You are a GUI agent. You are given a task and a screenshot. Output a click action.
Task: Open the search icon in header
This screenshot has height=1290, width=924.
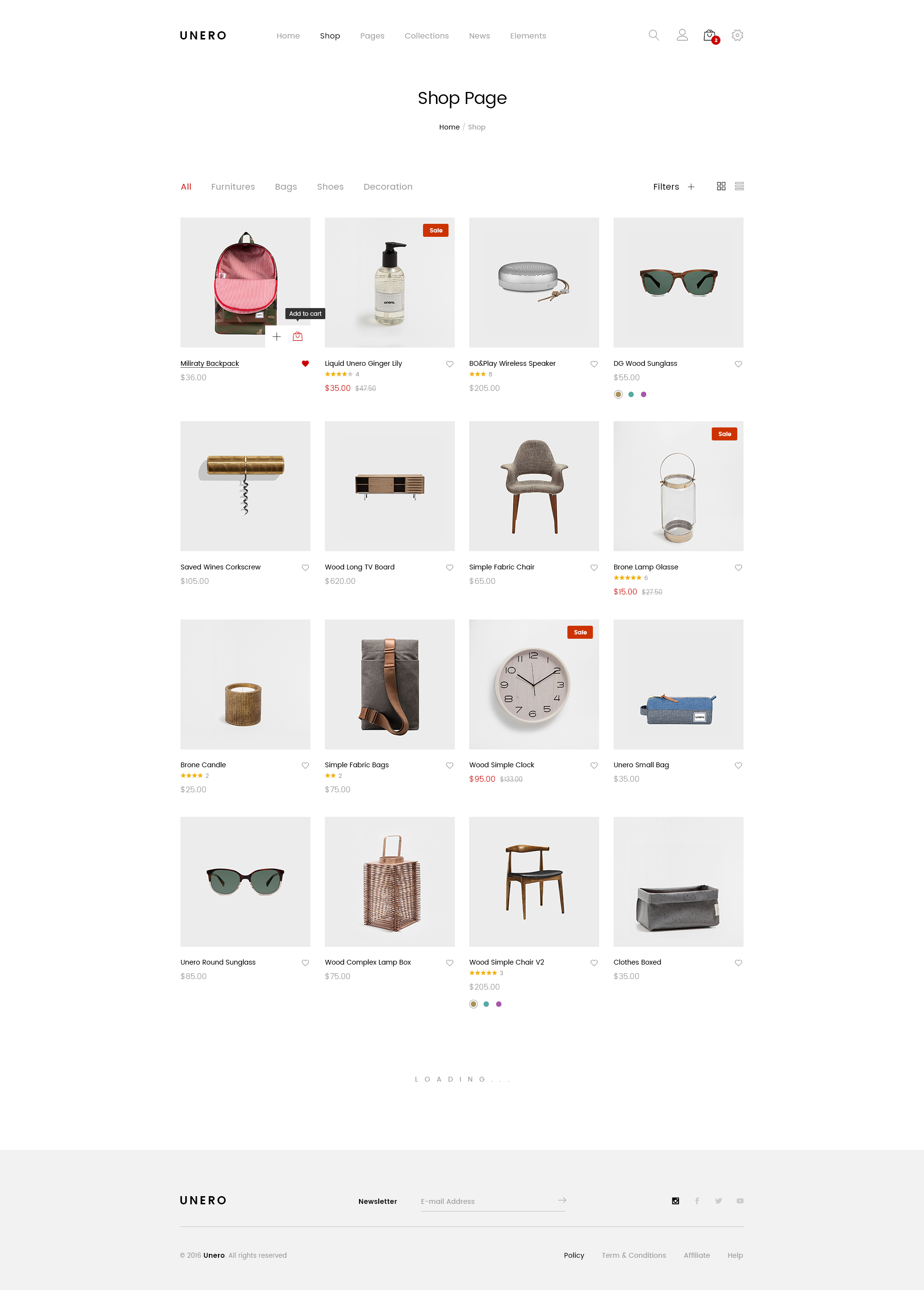click(654, 35)
